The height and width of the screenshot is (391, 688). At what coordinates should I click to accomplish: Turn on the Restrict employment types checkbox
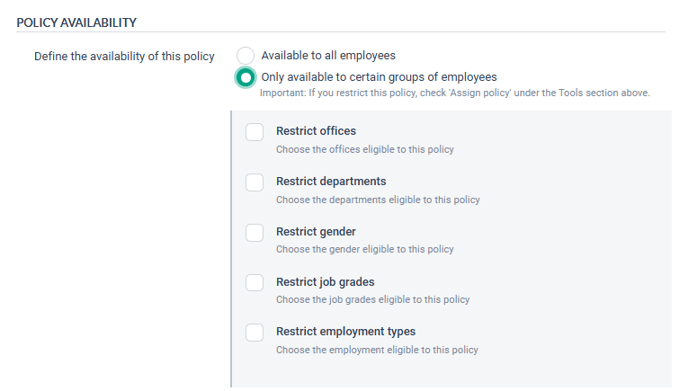pos(254,333)
